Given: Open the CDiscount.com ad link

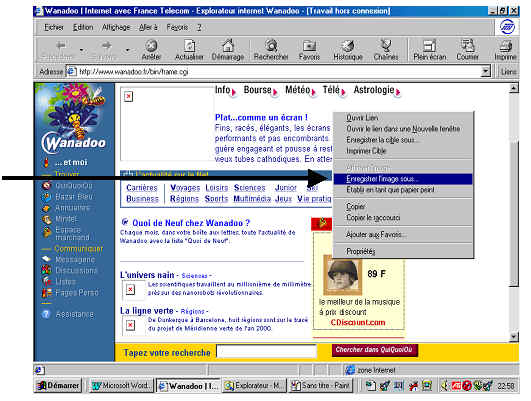Looking at the screenshot, I should point(358,322).
